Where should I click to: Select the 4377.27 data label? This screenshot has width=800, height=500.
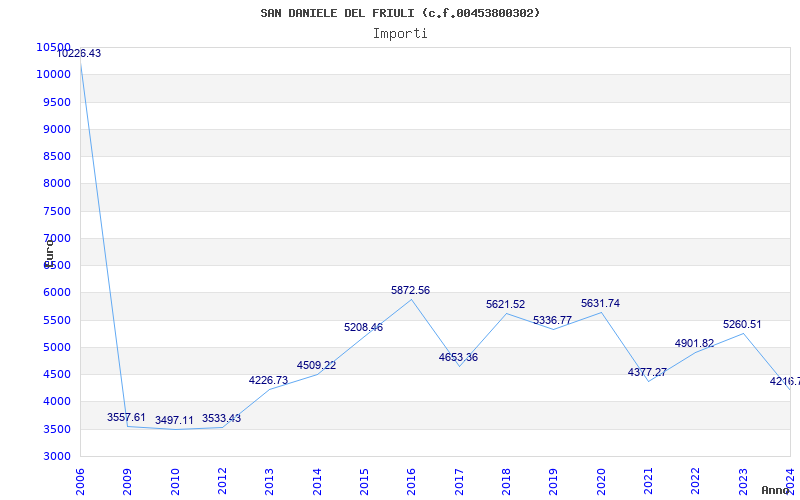pos(647,372)
